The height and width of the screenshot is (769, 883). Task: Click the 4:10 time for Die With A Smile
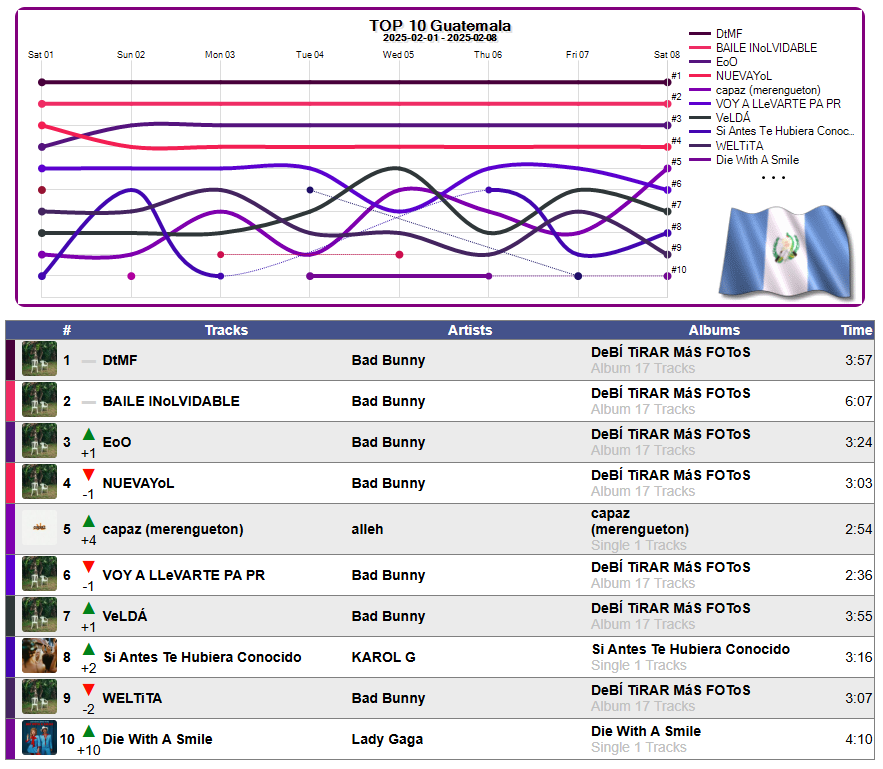click(x=858, y=739)
